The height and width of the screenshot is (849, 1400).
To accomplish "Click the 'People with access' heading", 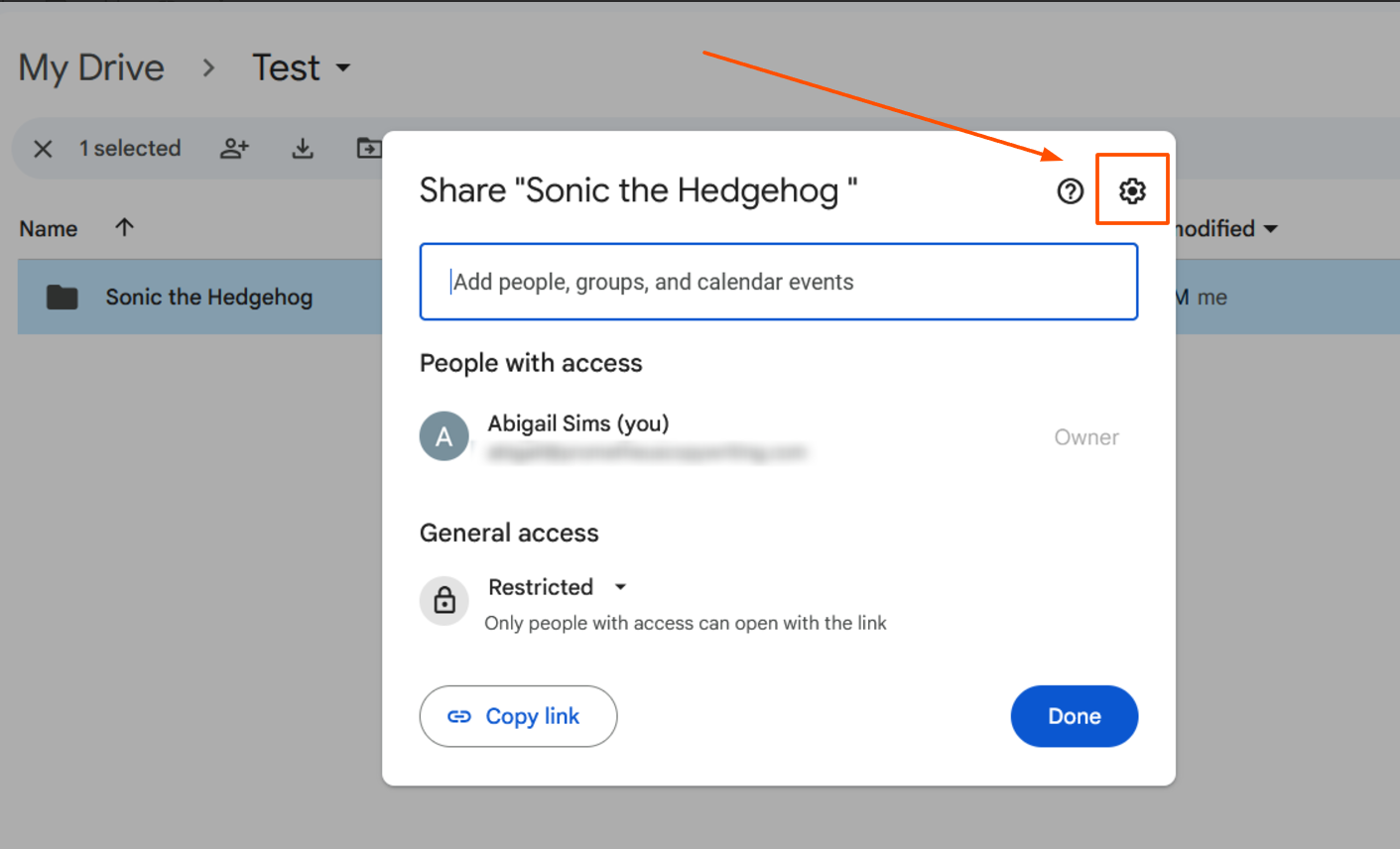I will click(531, 363).
